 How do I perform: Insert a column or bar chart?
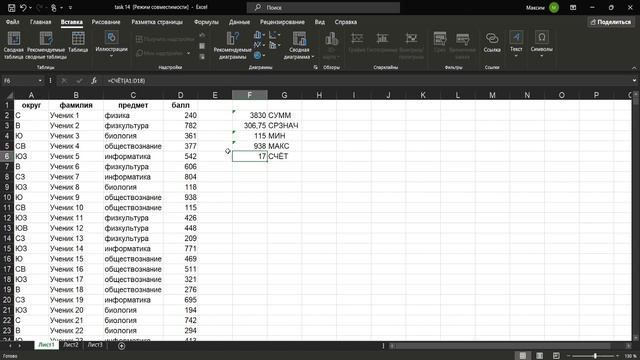[x=259, y=35]
